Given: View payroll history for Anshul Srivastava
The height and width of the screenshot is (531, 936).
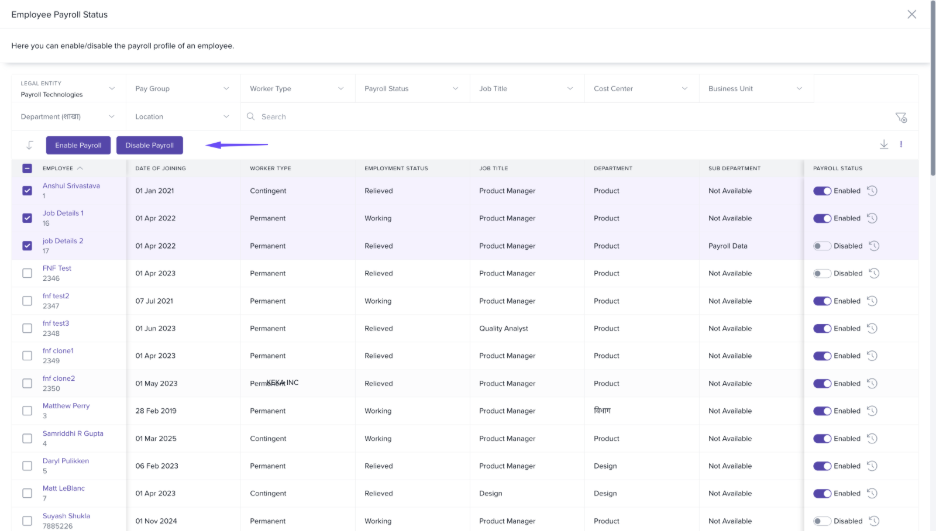Looking at the screenshot, I should pyautogui.click(x=872, y=191).
